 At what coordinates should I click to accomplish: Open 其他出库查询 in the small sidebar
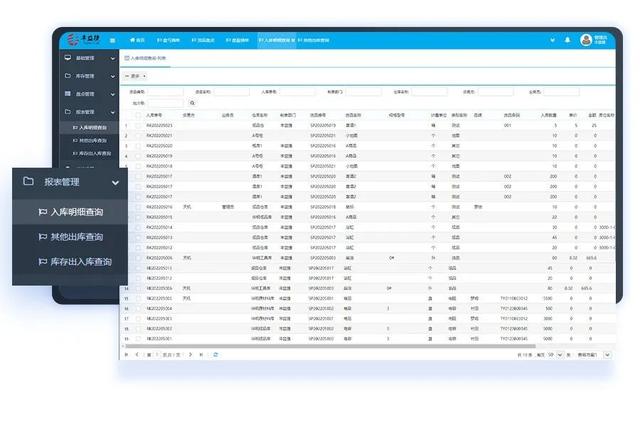[90, 140]
